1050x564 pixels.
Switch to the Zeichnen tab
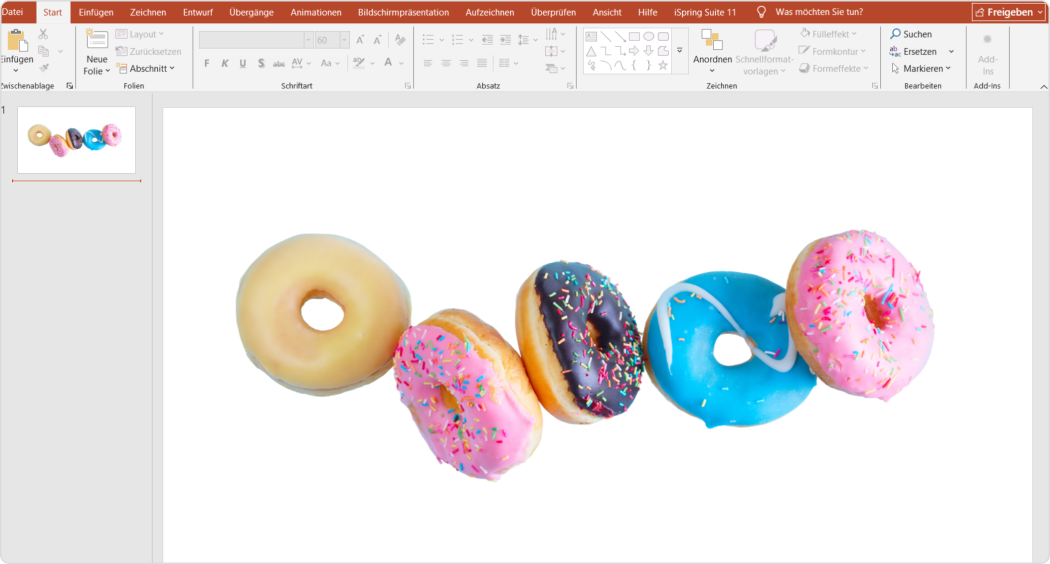148,12
